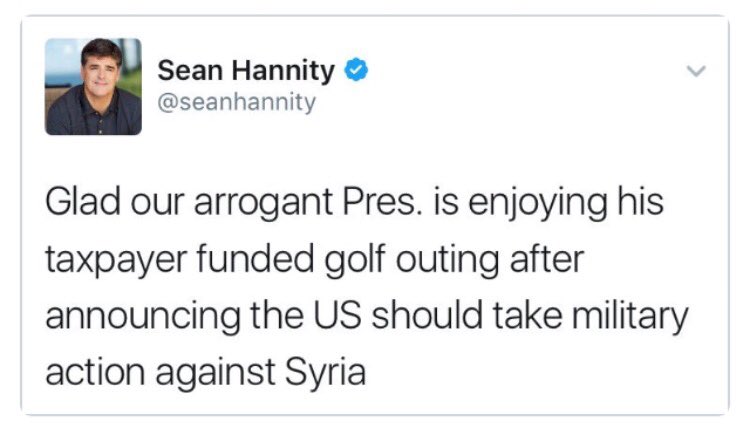Open the Sean Hannity display name
This screenshot has width=746, height=440.
point(246,70)
